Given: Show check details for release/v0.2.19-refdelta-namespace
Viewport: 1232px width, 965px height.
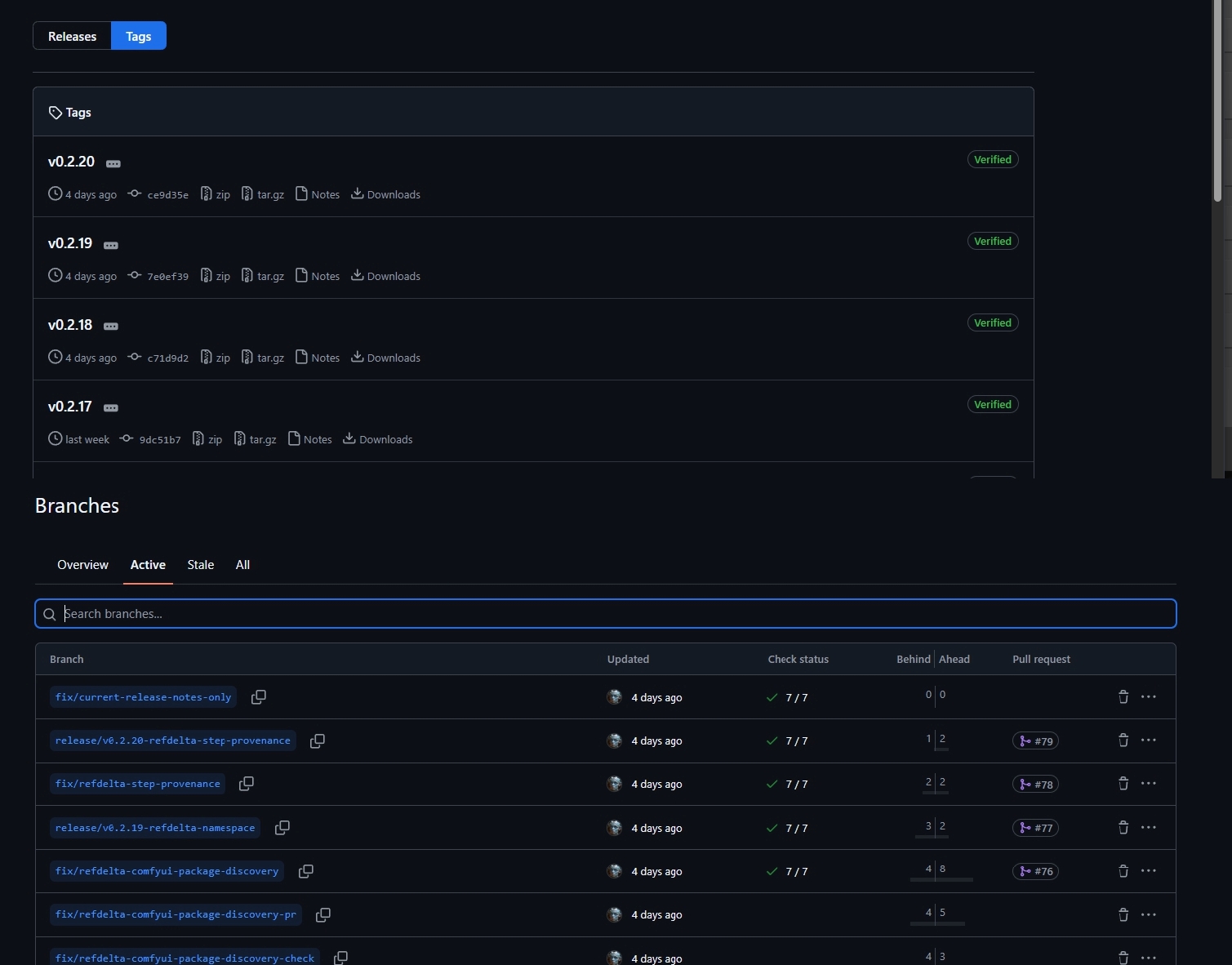Looking at the screenshot, I should (787, 829).
